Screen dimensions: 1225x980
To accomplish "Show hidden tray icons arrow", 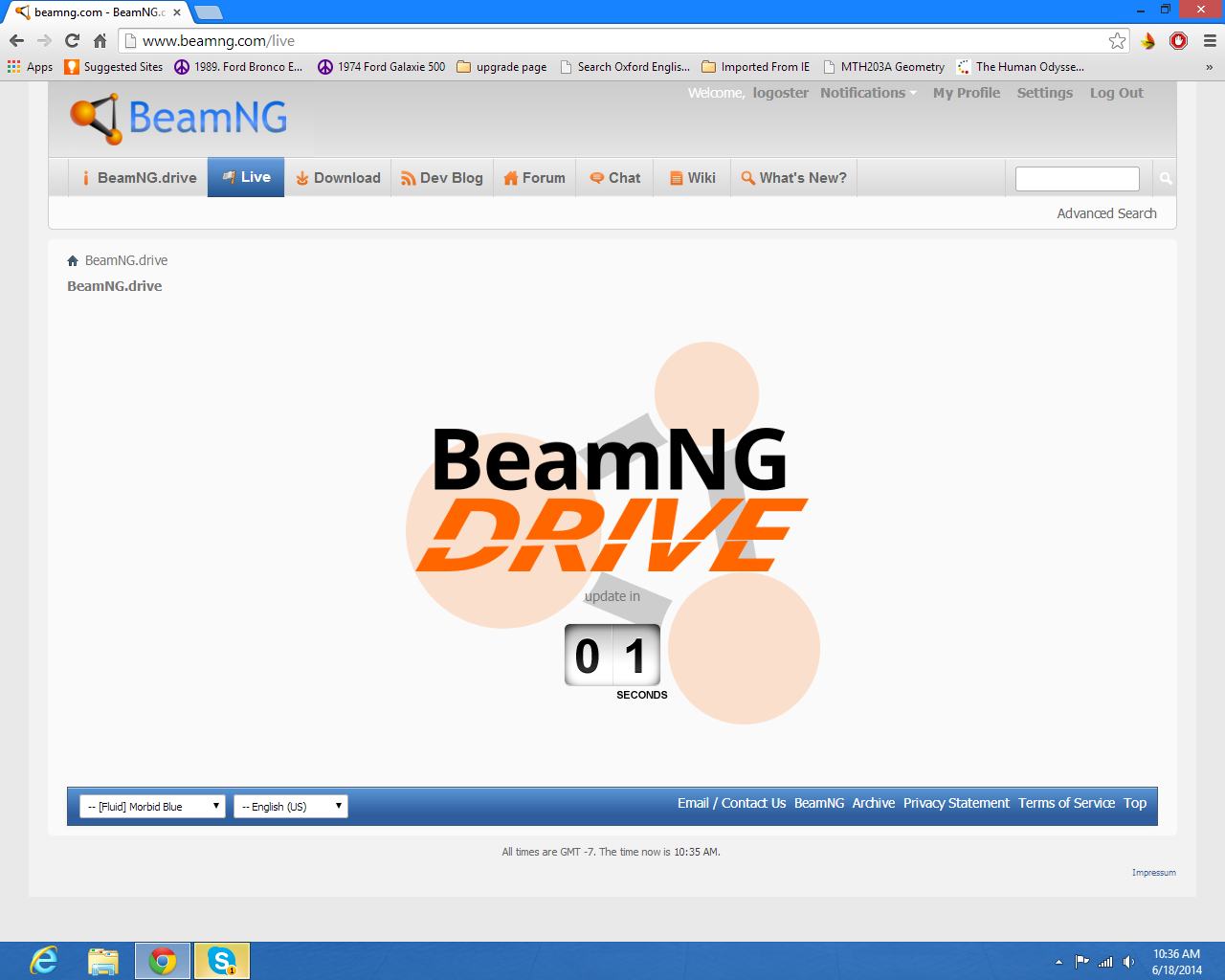I will [x=1058, y=962].
